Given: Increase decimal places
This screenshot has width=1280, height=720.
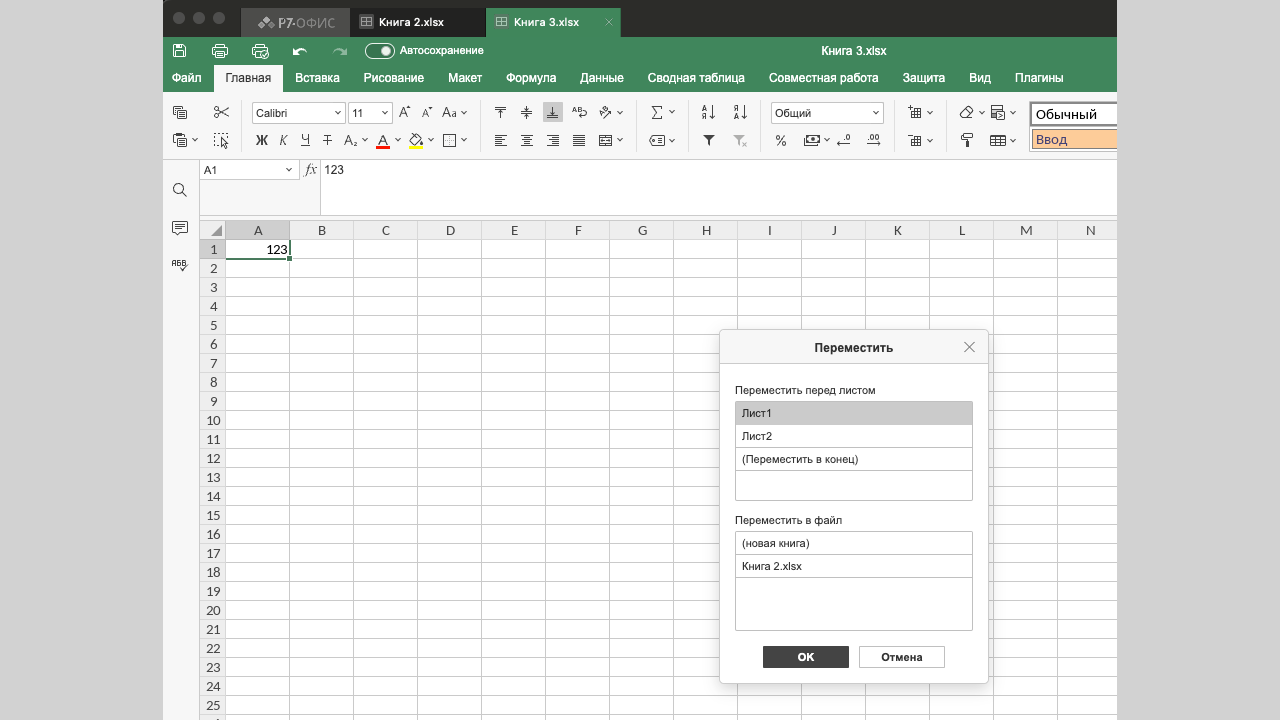Looking at the screenshot, I should (874, 141).
